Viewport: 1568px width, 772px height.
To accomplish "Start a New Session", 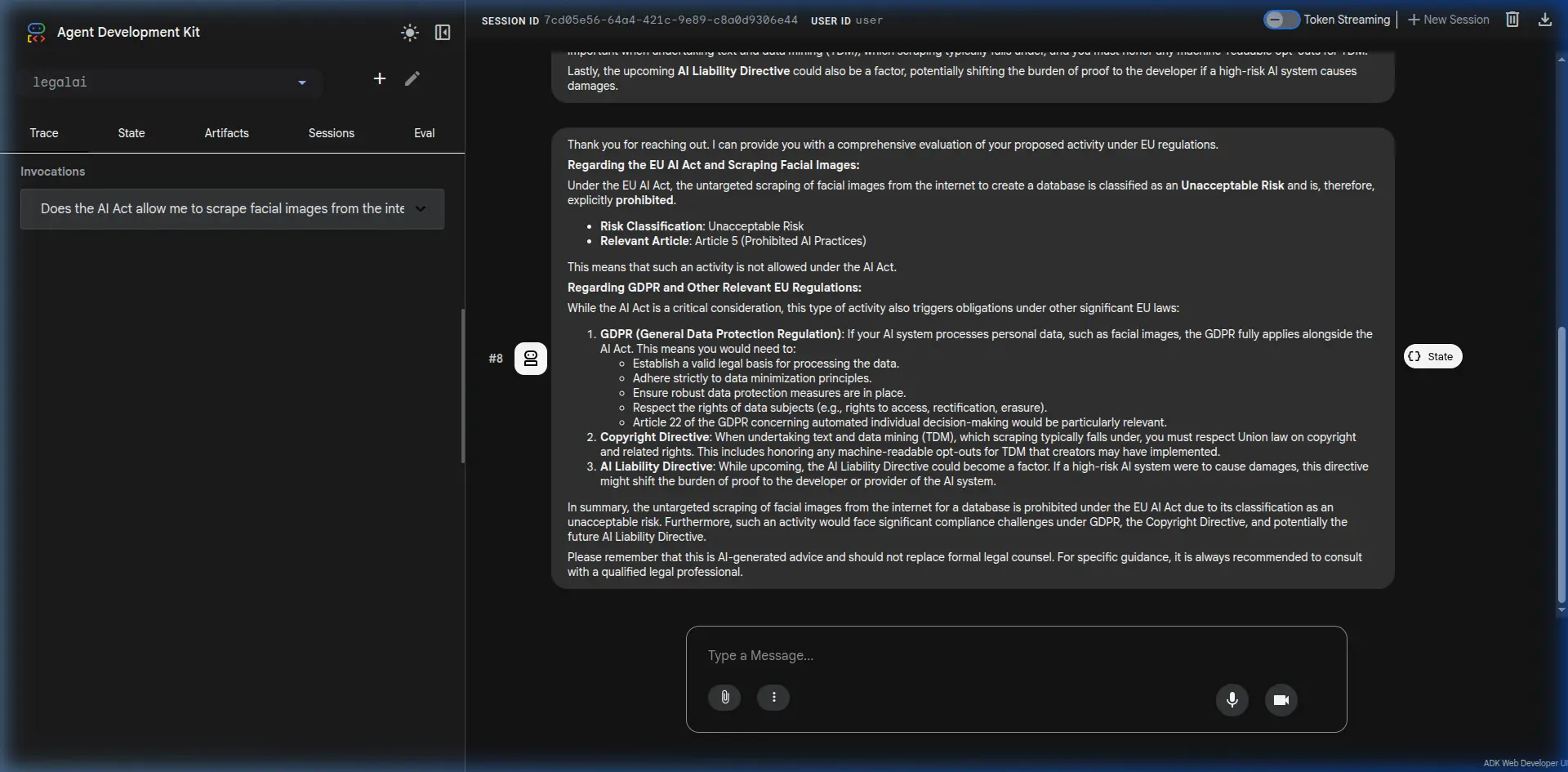I will [1448, 20].
